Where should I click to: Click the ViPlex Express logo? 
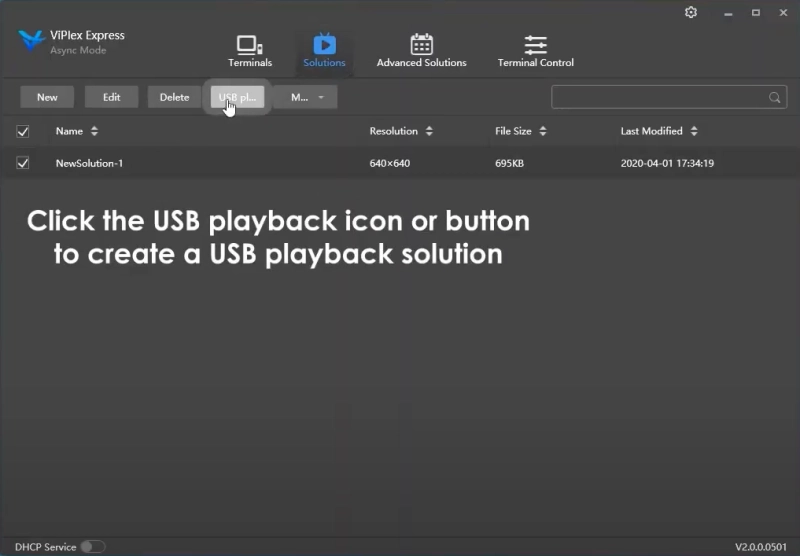pyautogui.click(x=32, y=42)
